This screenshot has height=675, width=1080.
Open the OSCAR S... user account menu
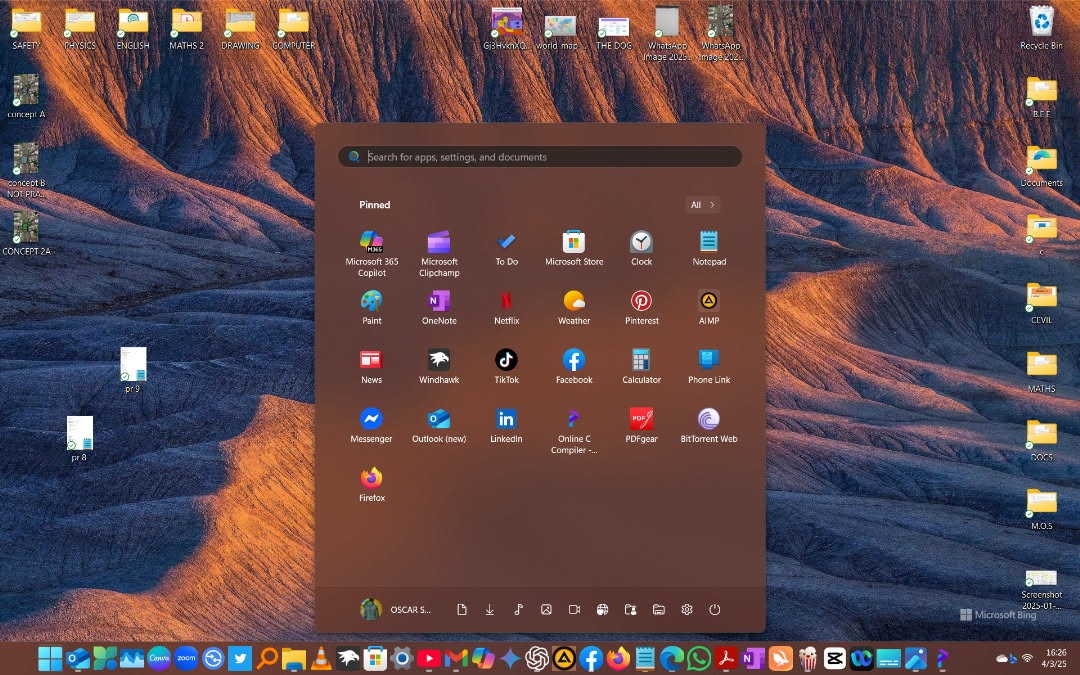[396, 610]
